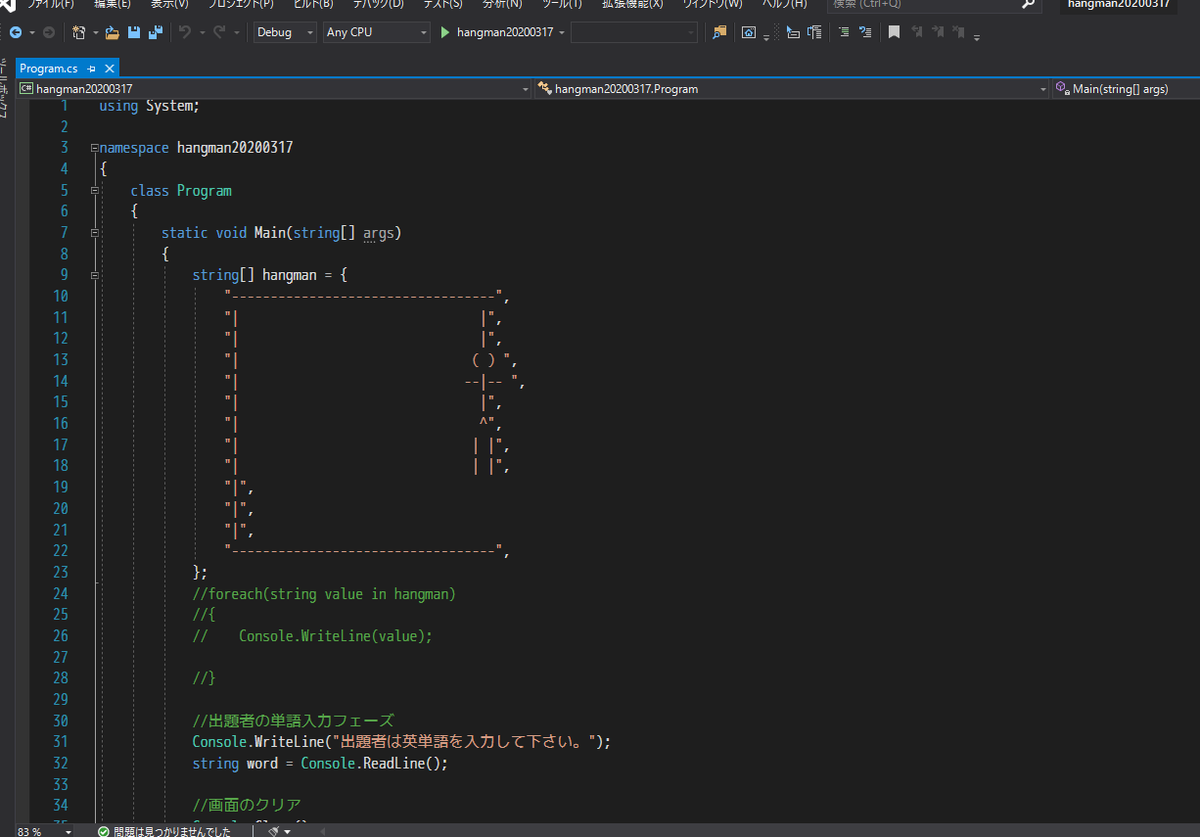The image size is (1200, 837).
Task: Redo the last undone edit
Action: (219, 32)
